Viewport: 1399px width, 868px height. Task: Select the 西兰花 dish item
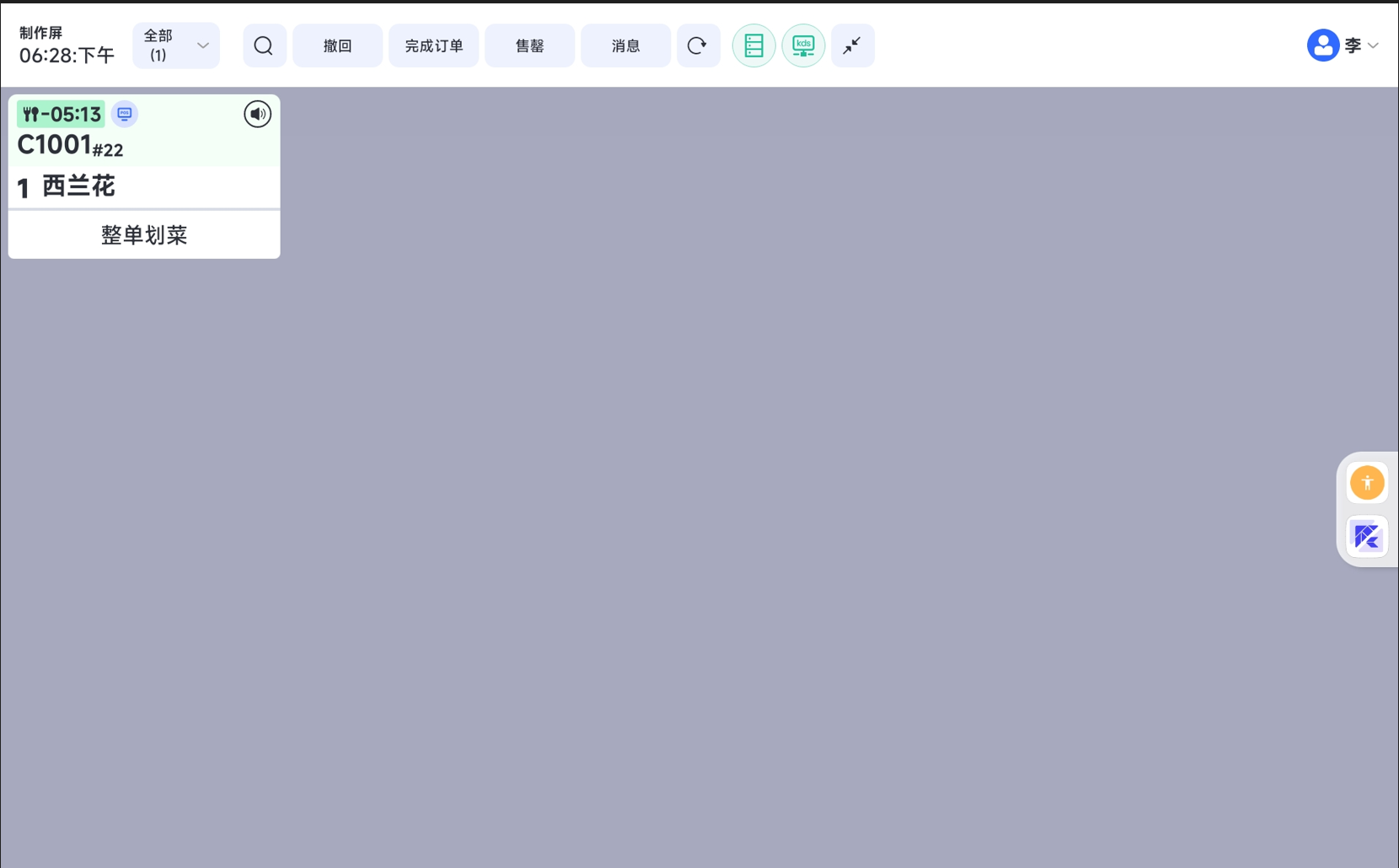[x=78, y=186]
